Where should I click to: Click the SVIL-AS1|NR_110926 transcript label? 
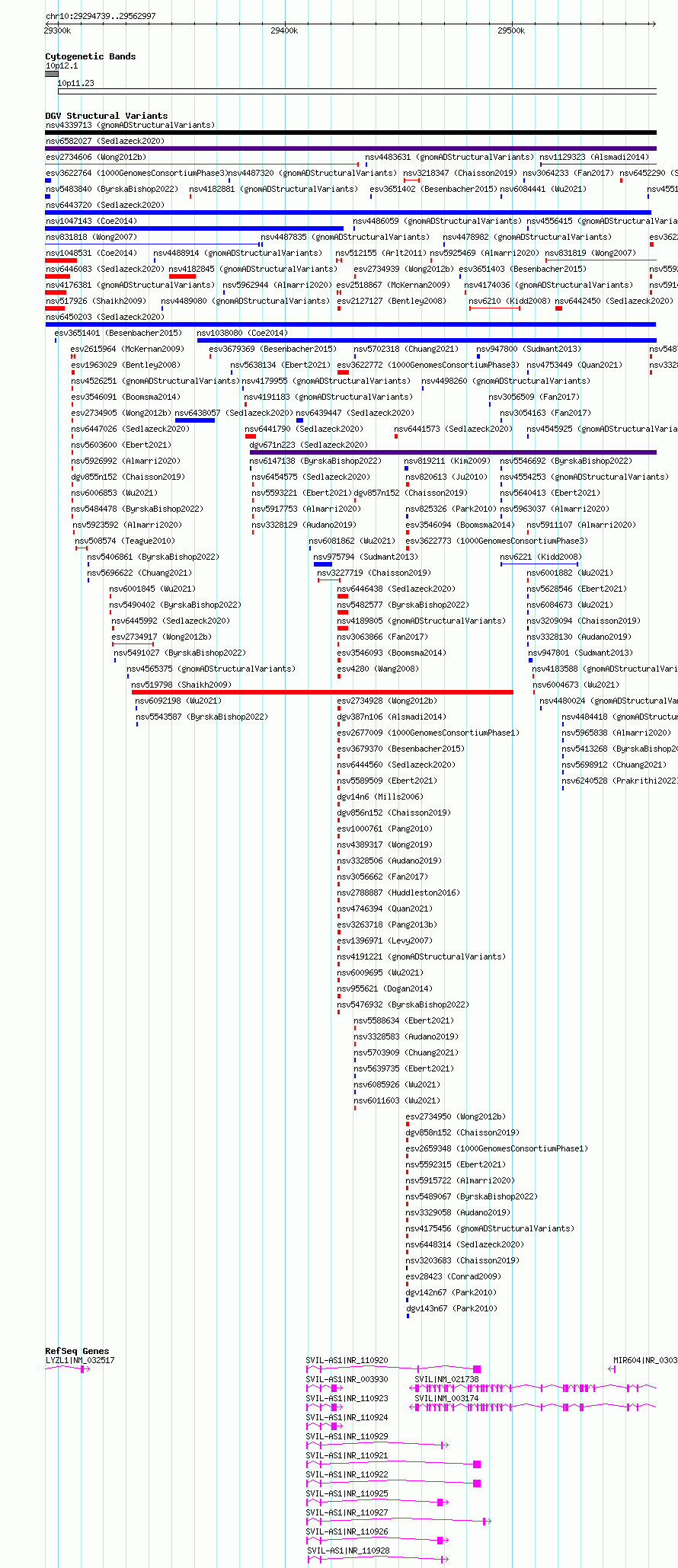tap(347, 1531)
